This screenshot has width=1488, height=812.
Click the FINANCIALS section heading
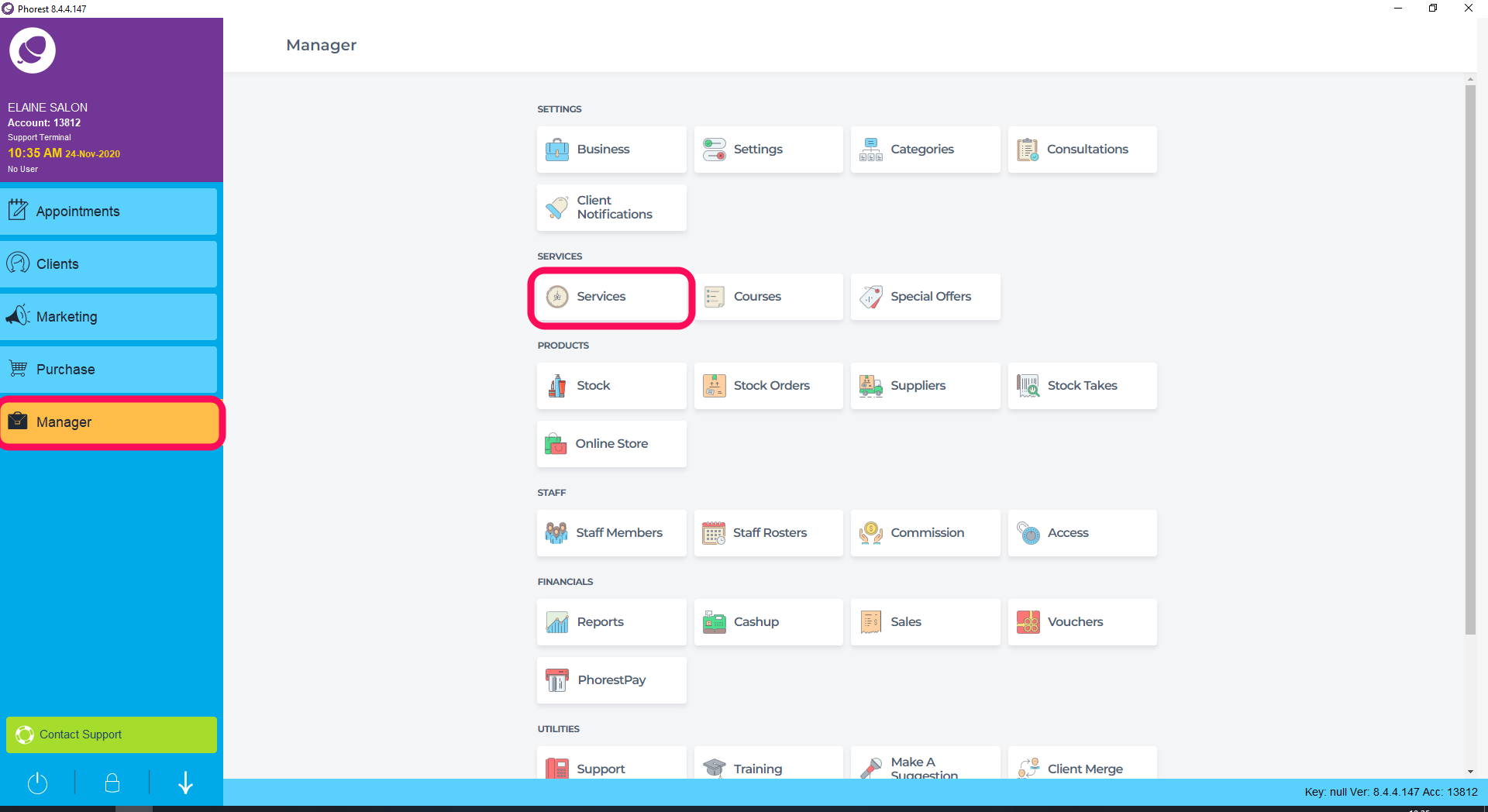[x=565, y=582]
